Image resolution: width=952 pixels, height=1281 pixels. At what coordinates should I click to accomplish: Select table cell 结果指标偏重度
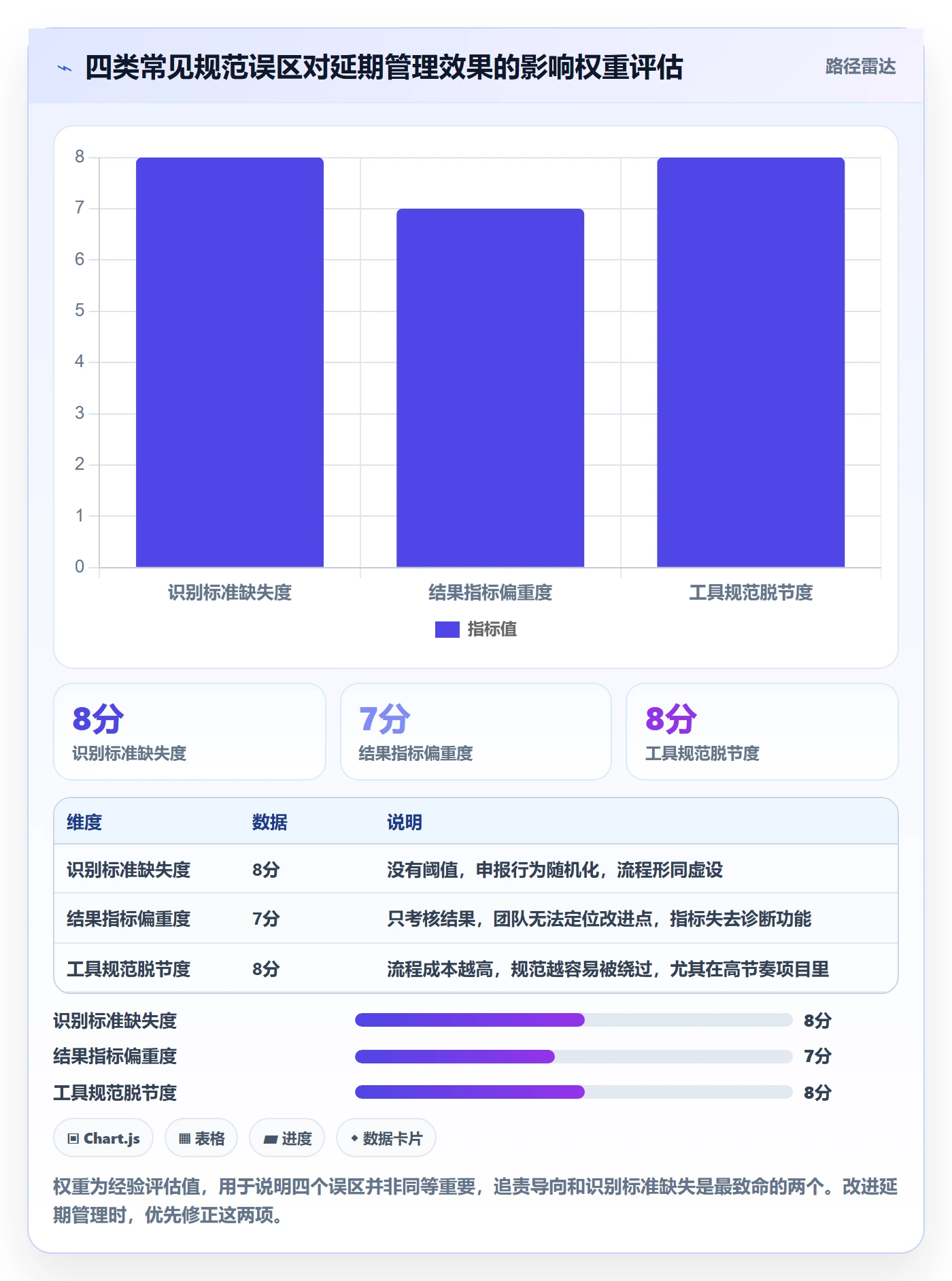click(x=129, y=919)
